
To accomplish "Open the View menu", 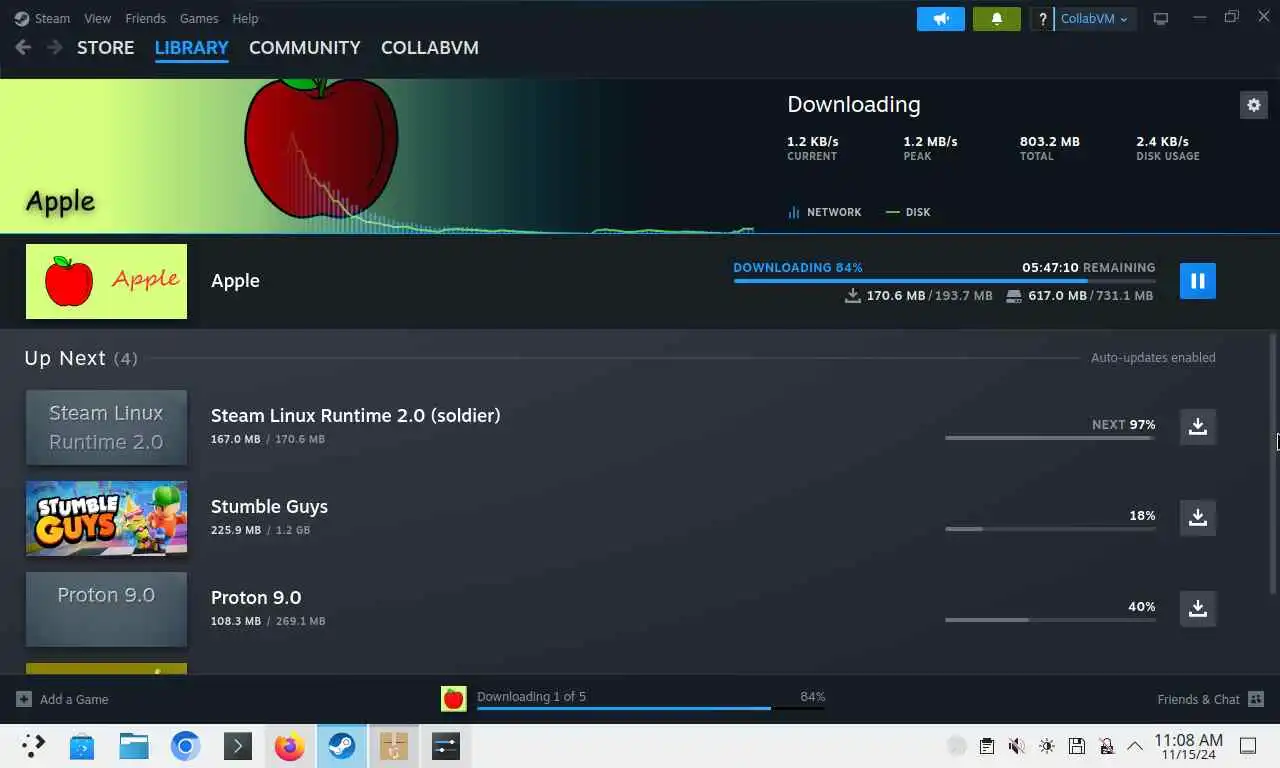I will pyautogui.click(x=98, y=18).
